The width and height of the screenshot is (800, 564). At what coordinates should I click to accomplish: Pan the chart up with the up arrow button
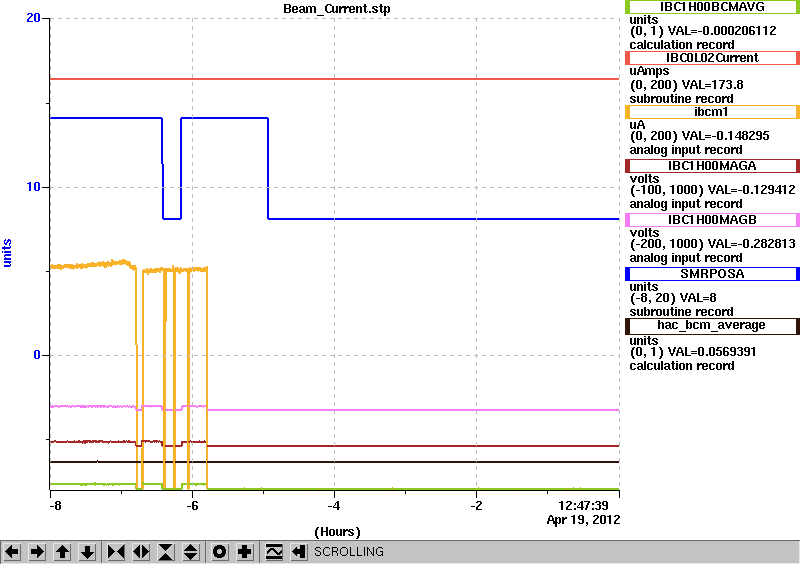click(x=62, y=552)
